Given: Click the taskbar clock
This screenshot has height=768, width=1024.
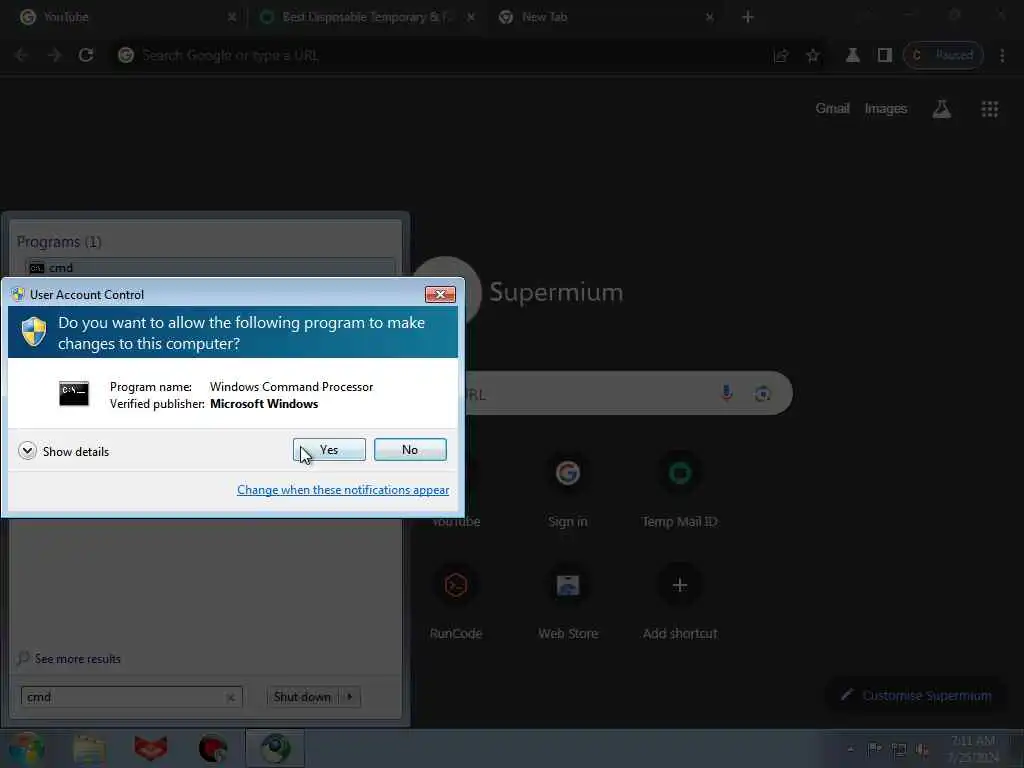Looking at the screenshot, I should tap(972, 748).
